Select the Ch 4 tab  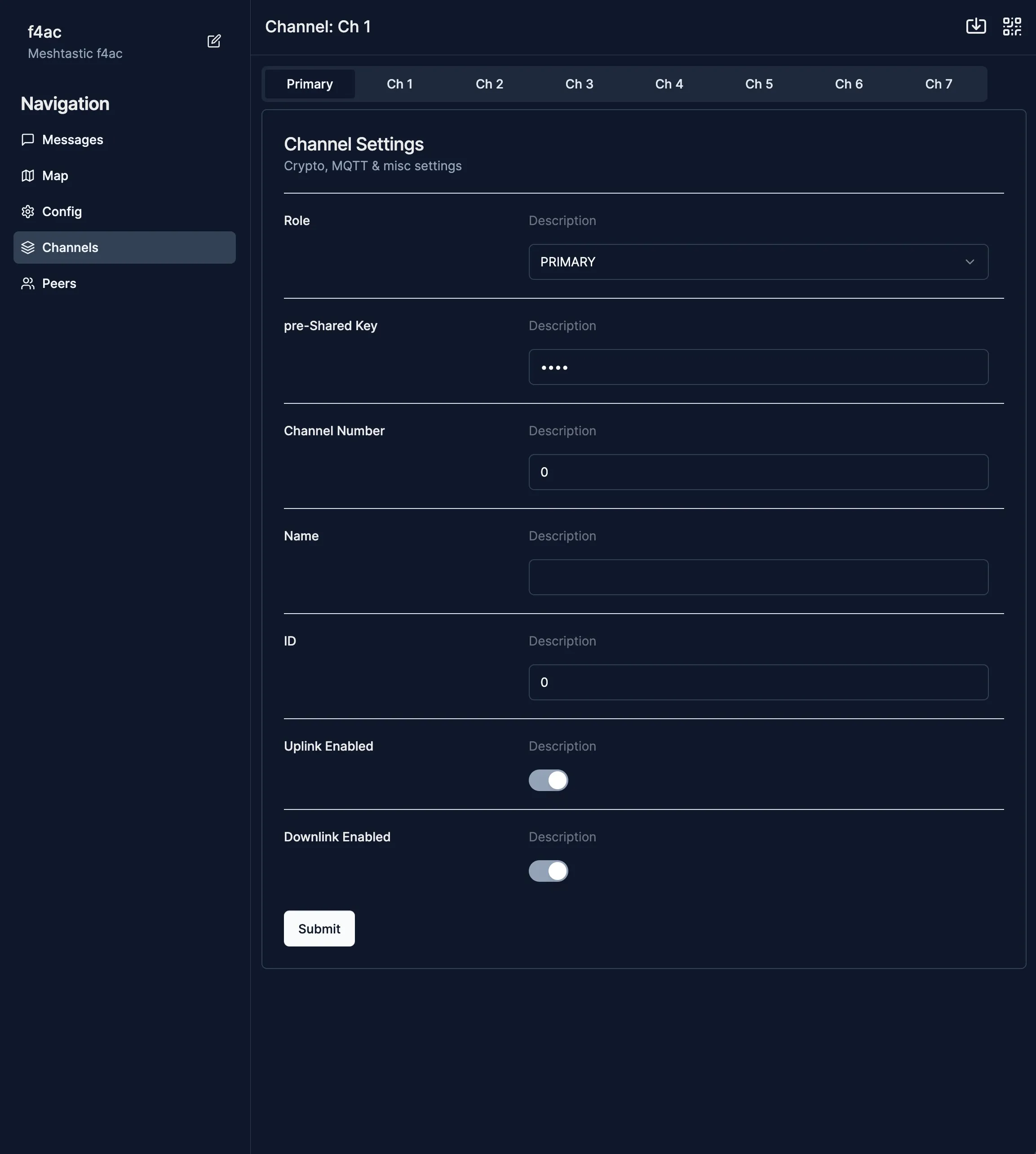(669, 84)
